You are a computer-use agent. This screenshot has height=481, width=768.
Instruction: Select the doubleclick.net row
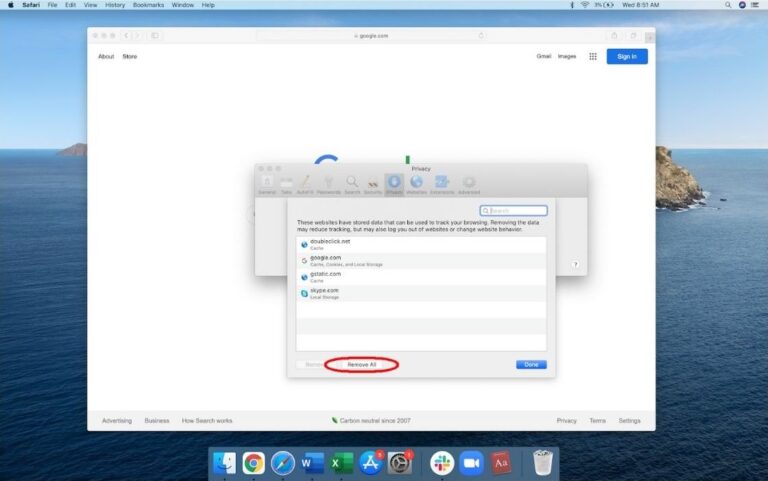pos(421,244)
